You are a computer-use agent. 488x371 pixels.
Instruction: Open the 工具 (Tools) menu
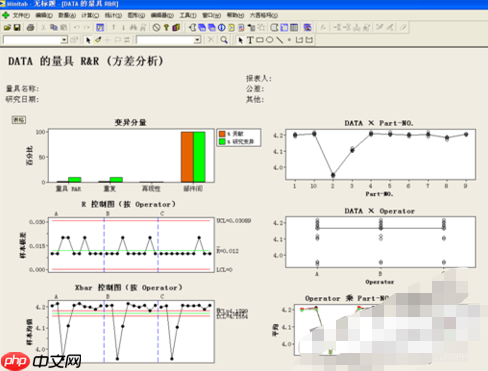[188, 15]
